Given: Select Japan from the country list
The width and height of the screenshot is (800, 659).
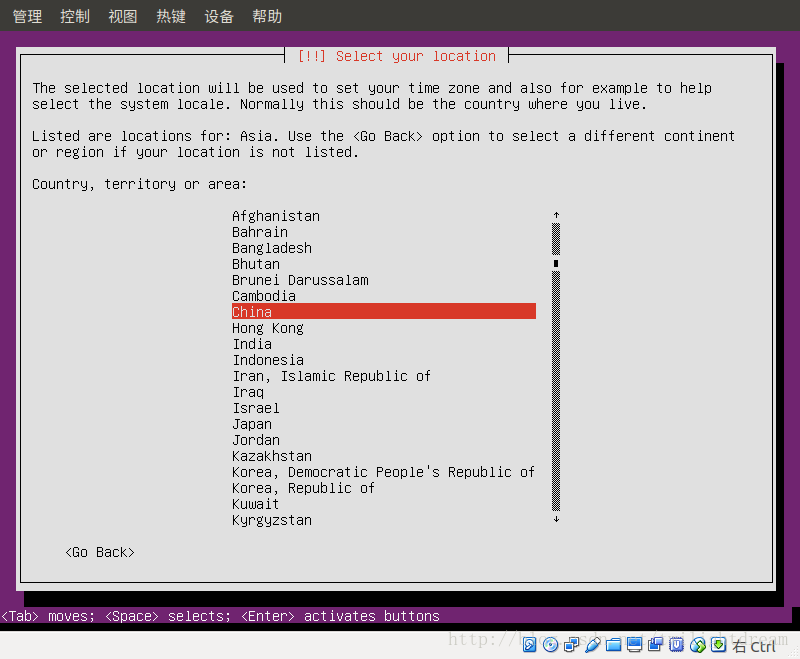Looking at the screenshot, I should (x=252, y=424).
